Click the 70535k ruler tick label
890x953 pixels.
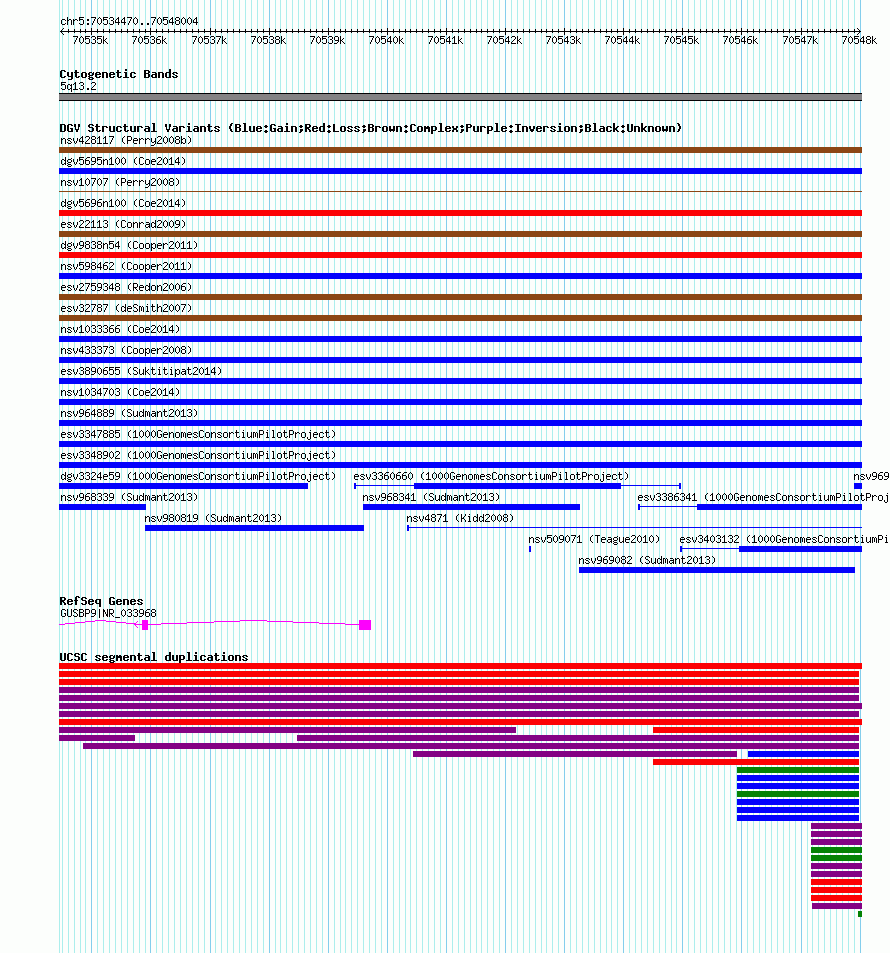[90, 40]
